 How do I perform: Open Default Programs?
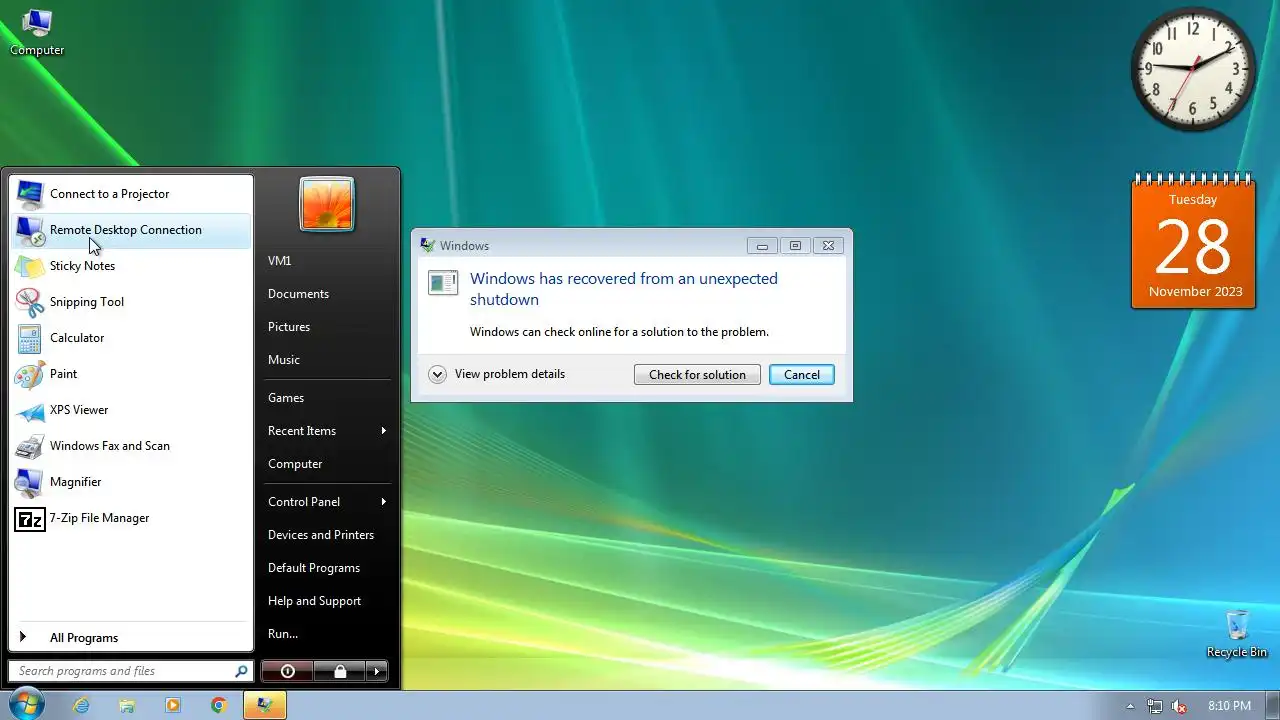[x=314, y=568]
